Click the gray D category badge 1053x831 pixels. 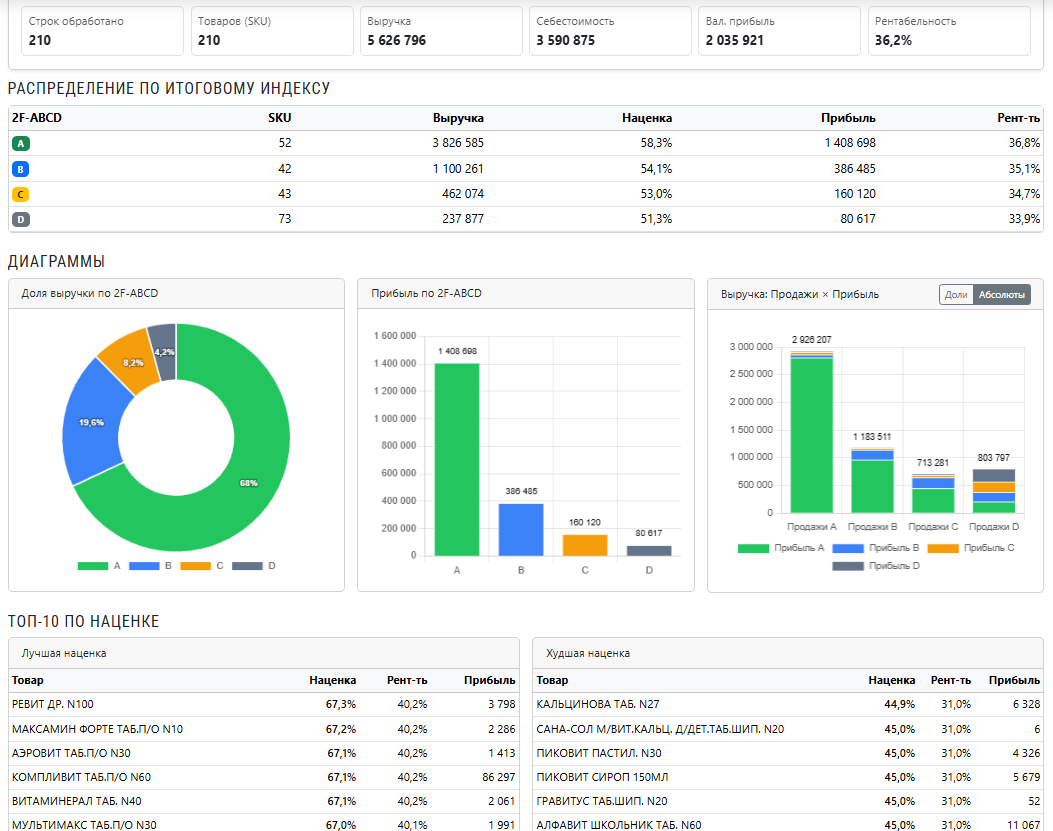tap(20, 219)
